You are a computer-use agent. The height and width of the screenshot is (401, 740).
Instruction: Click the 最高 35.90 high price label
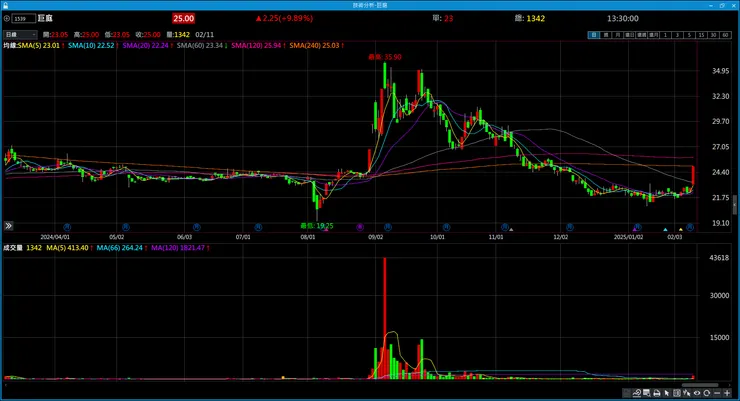385,57
